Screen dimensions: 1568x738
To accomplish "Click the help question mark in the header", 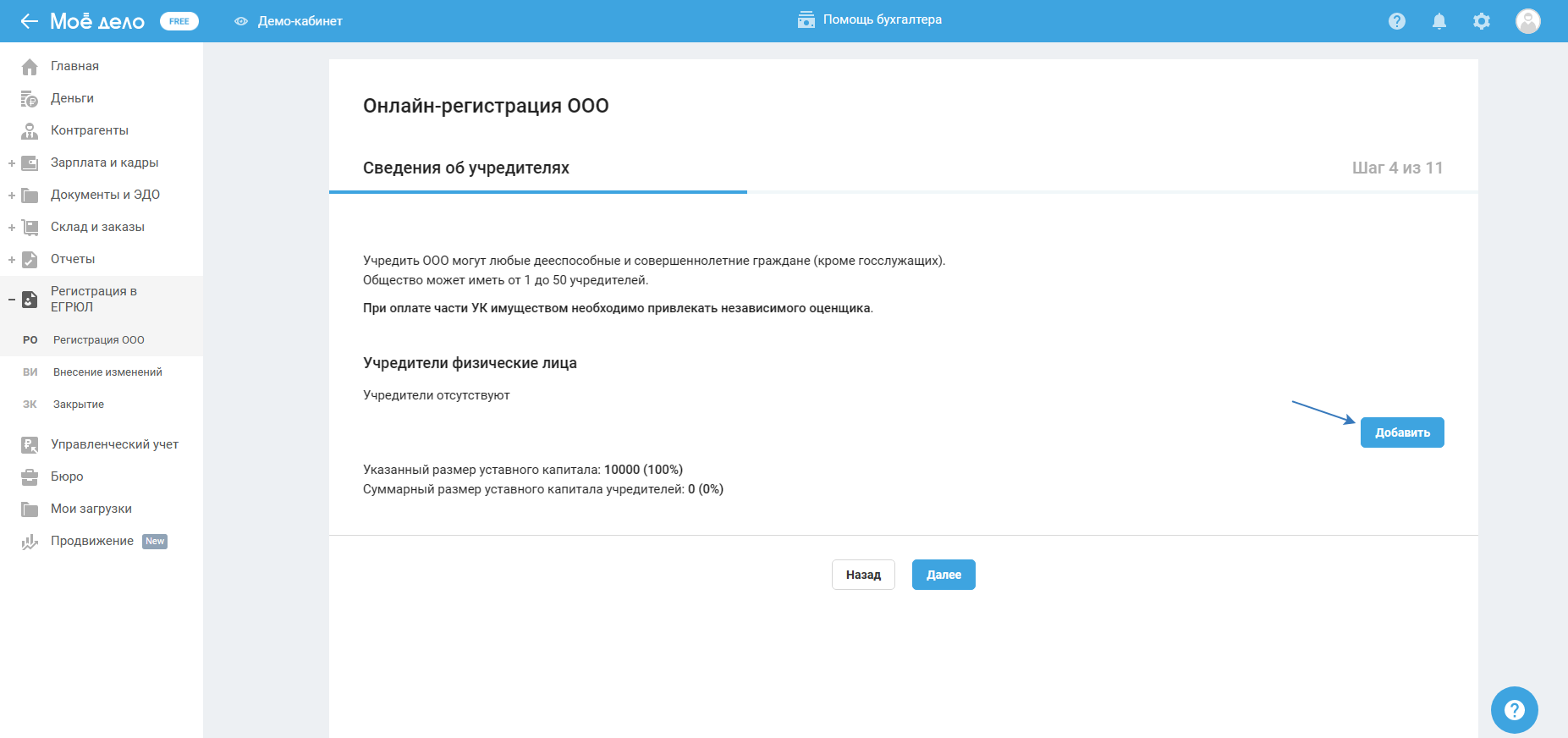I will coord(1397,21).
